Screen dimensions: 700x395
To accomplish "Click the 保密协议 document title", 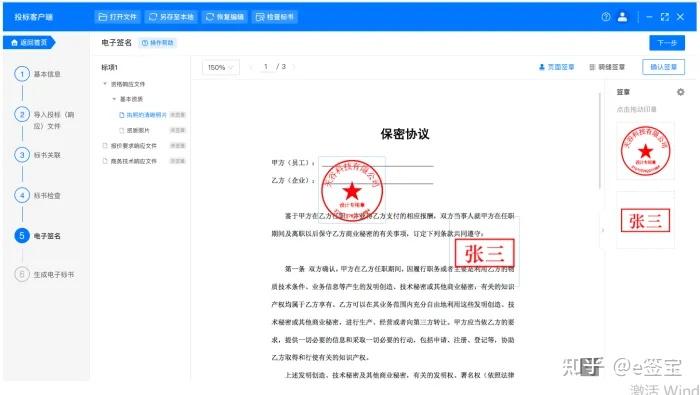I will pyautogui.click(x=405, y=134).
